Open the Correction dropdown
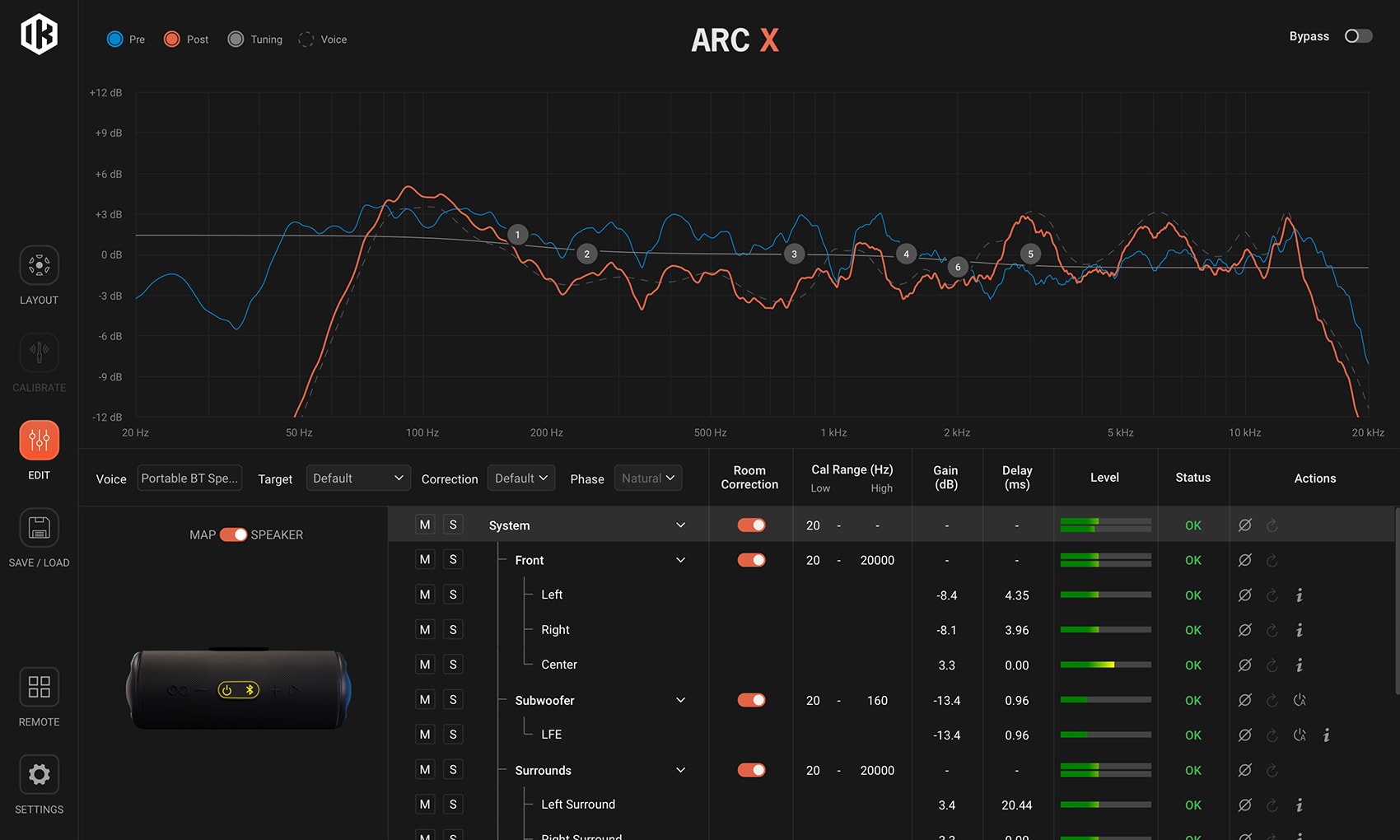The width and height of the screenshot is (1400, 840). pos(521,478)
